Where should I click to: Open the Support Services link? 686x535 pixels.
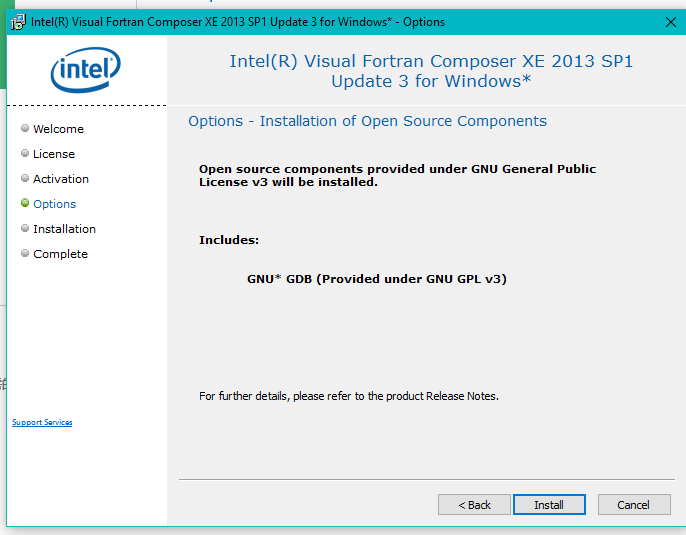(x=42, y=422)
